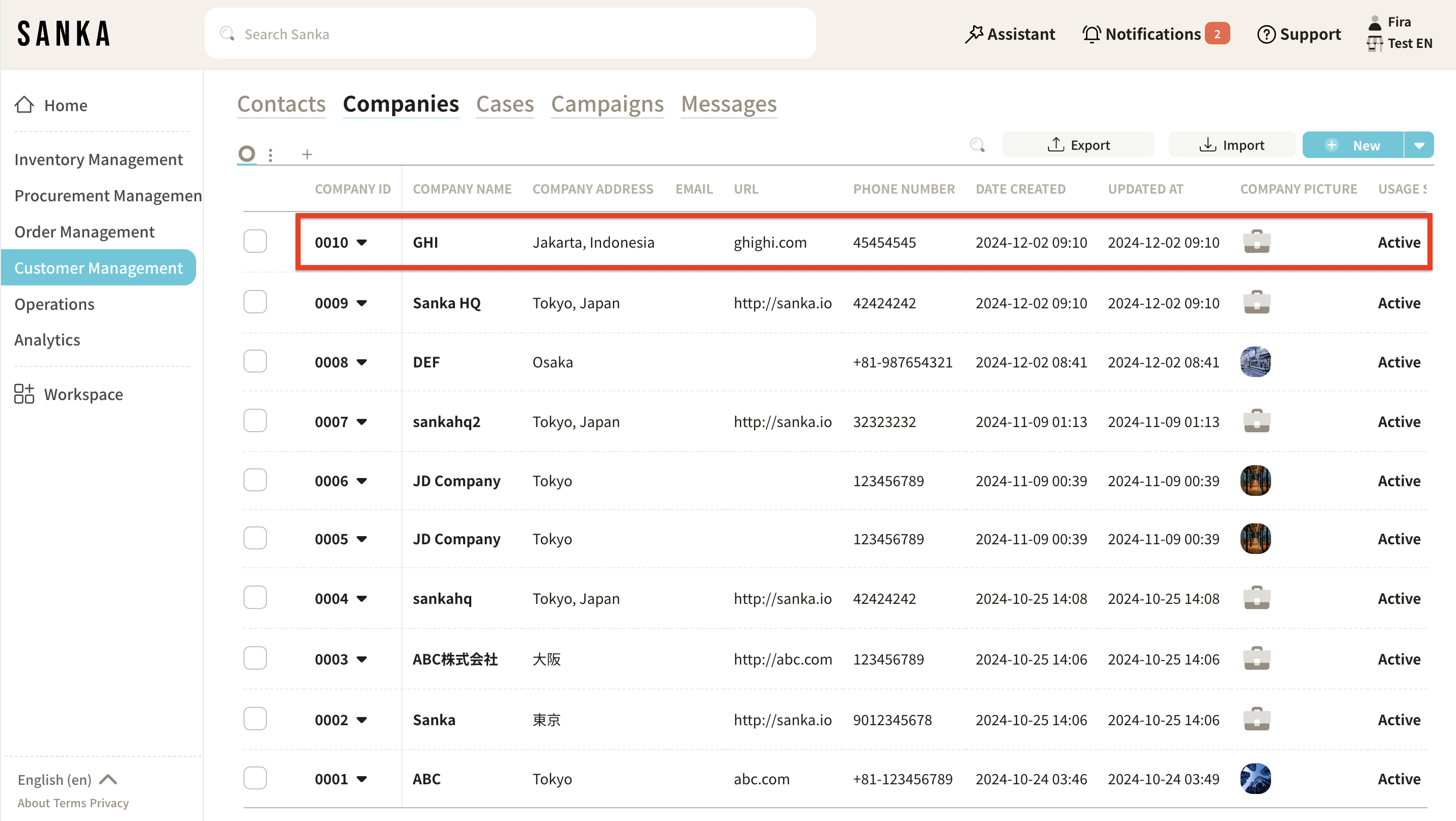Click the Import button
The height and width of the screenshot is (821, 1456).
1232,145
